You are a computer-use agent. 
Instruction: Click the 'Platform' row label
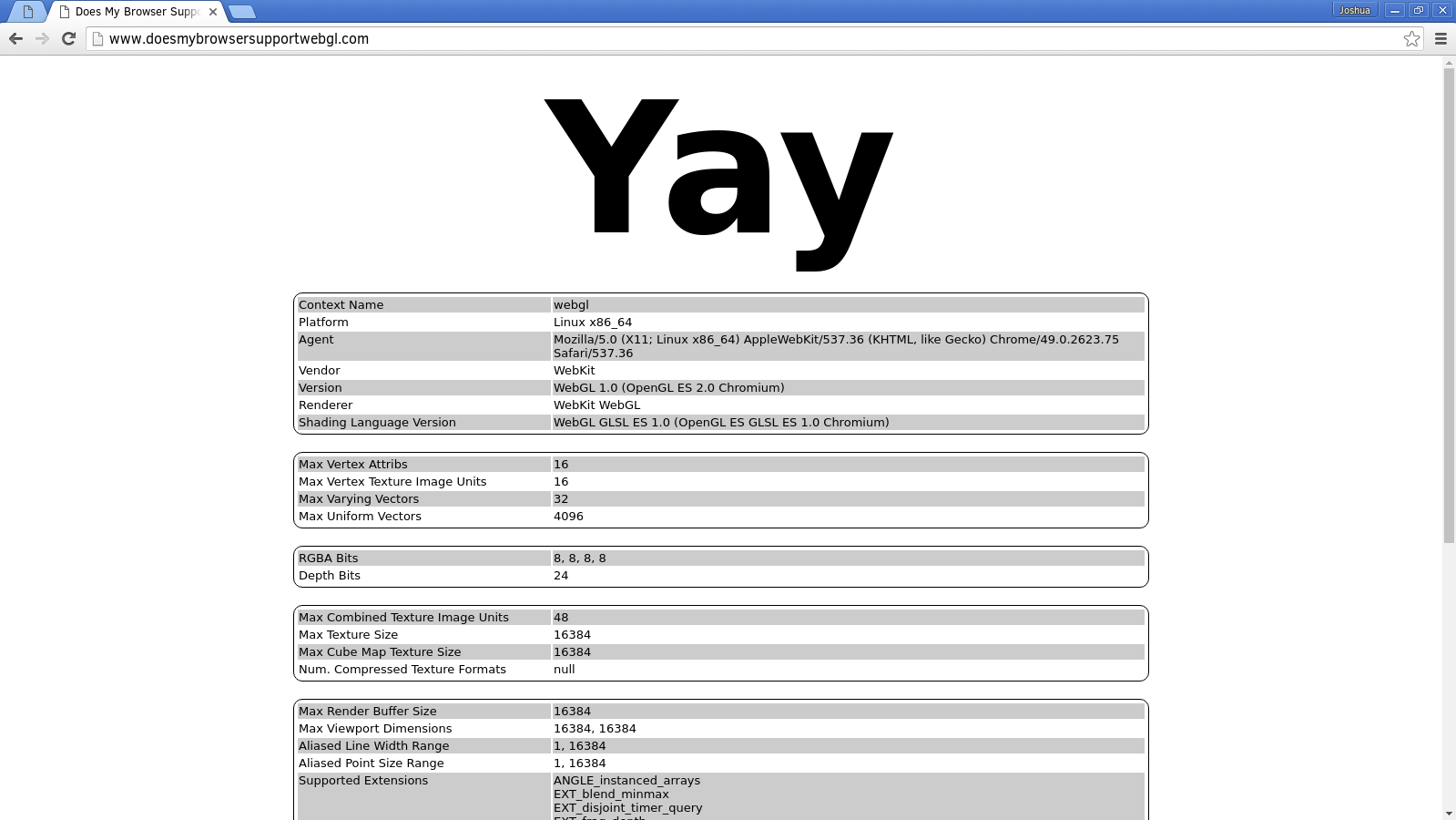pyautogui.click(x=323, y=322)
